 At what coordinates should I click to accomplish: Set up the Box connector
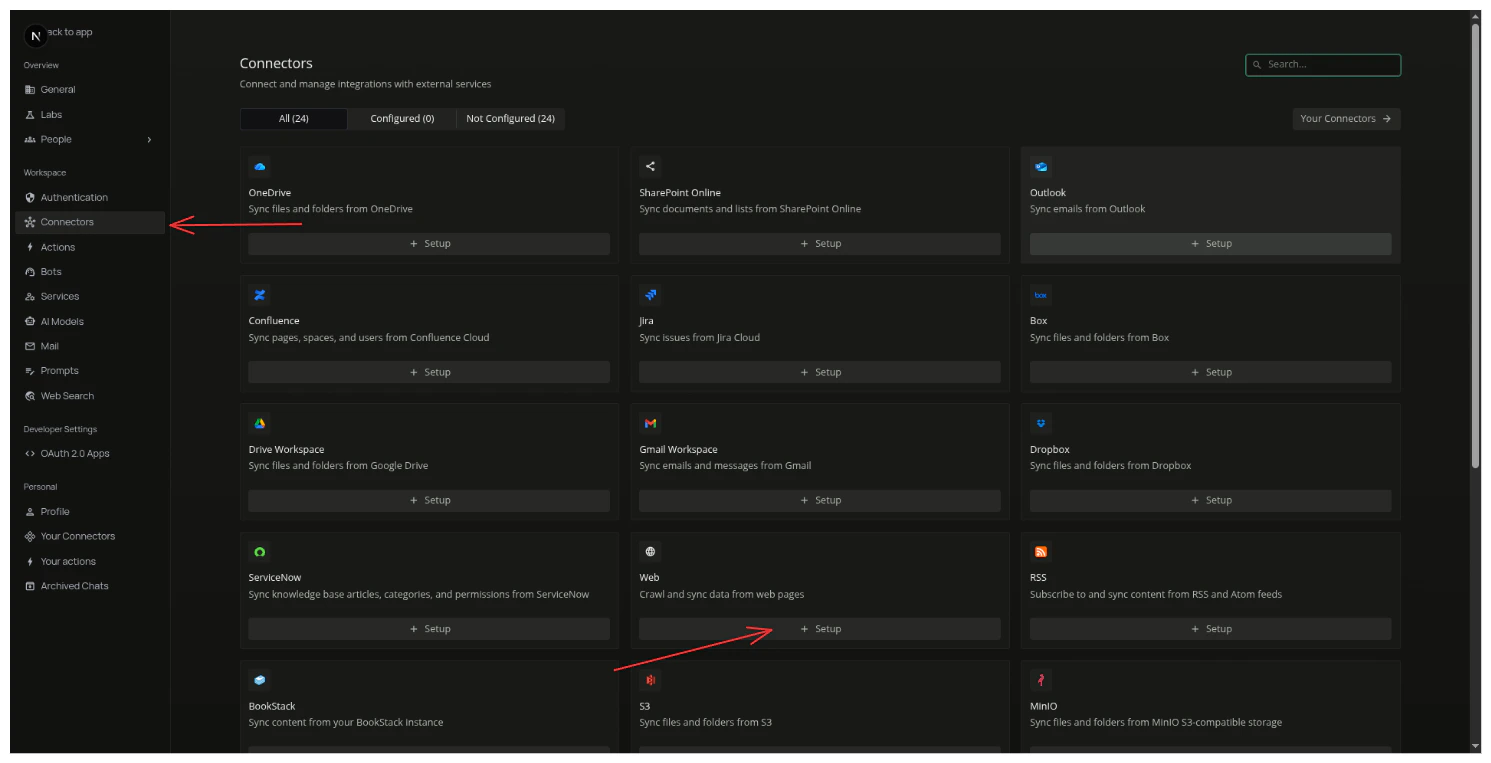[1210, 372]
